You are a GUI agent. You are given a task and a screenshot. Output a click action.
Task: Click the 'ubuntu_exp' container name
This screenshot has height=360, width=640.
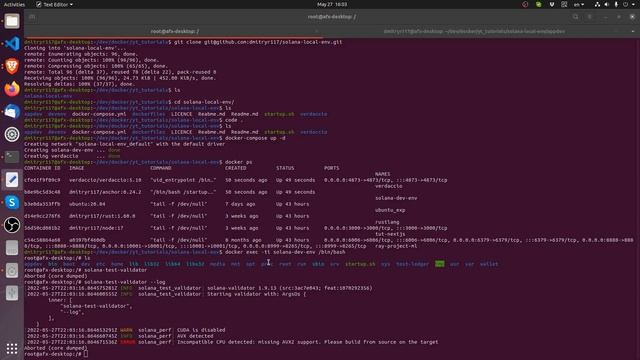click(x=390, y=210)
